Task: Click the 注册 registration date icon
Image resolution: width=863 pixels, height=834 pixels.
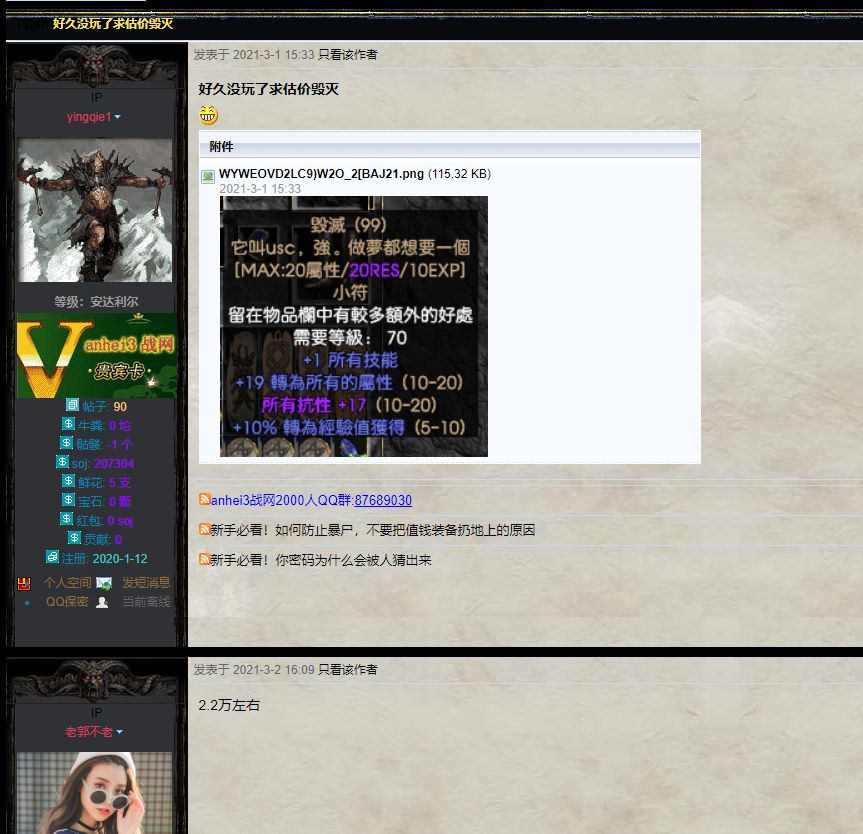Action: (x=52, y=557)
